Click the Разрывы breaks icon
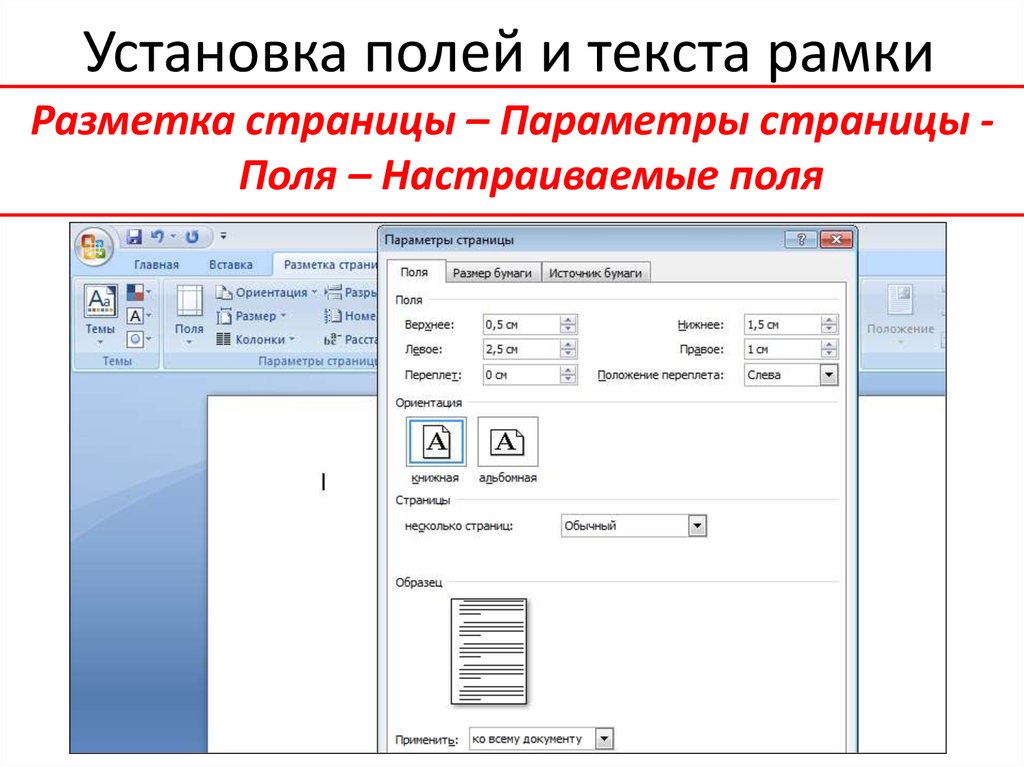 pos(334,292)
